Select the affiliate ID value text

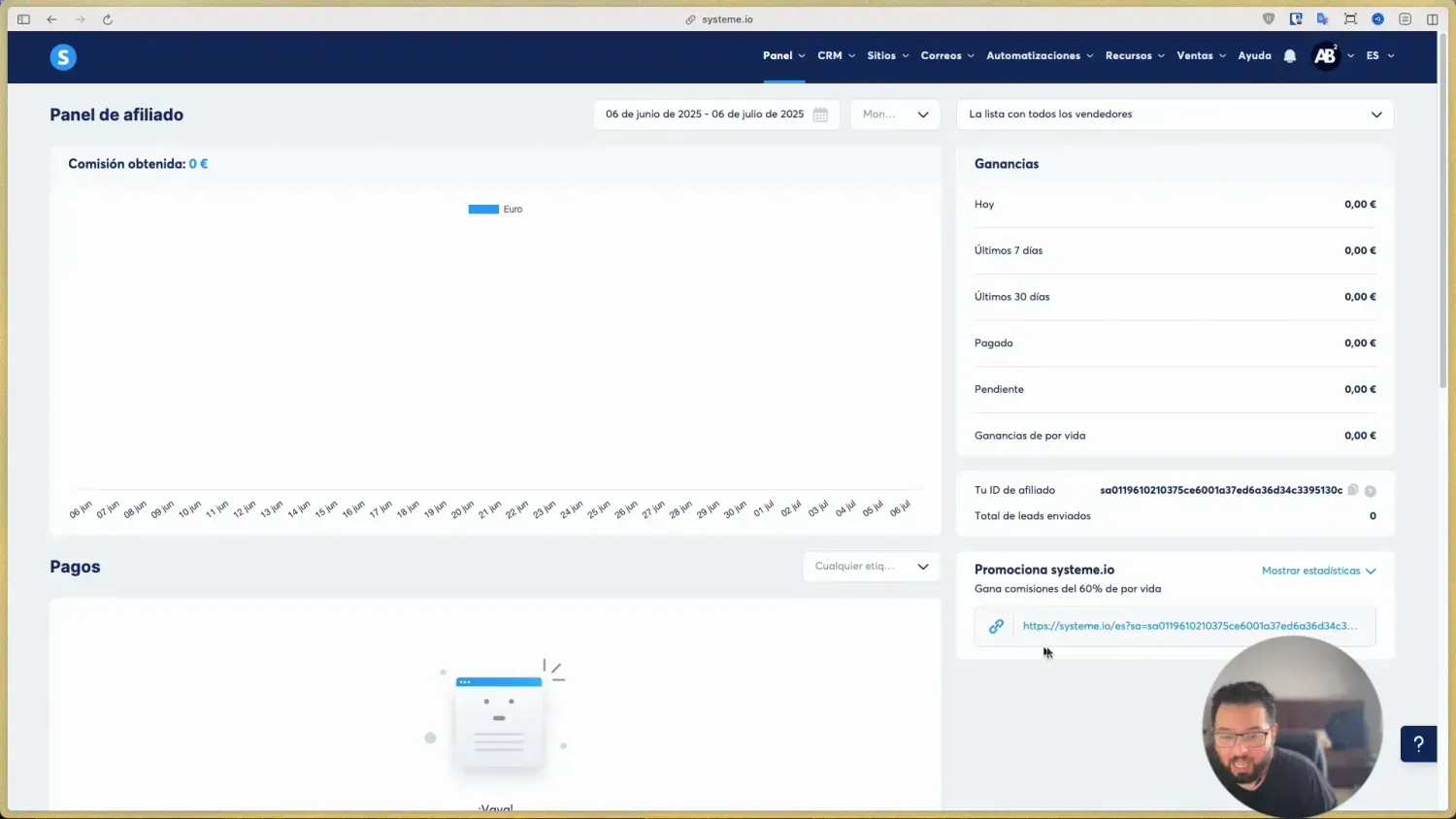coord(1220,490)
